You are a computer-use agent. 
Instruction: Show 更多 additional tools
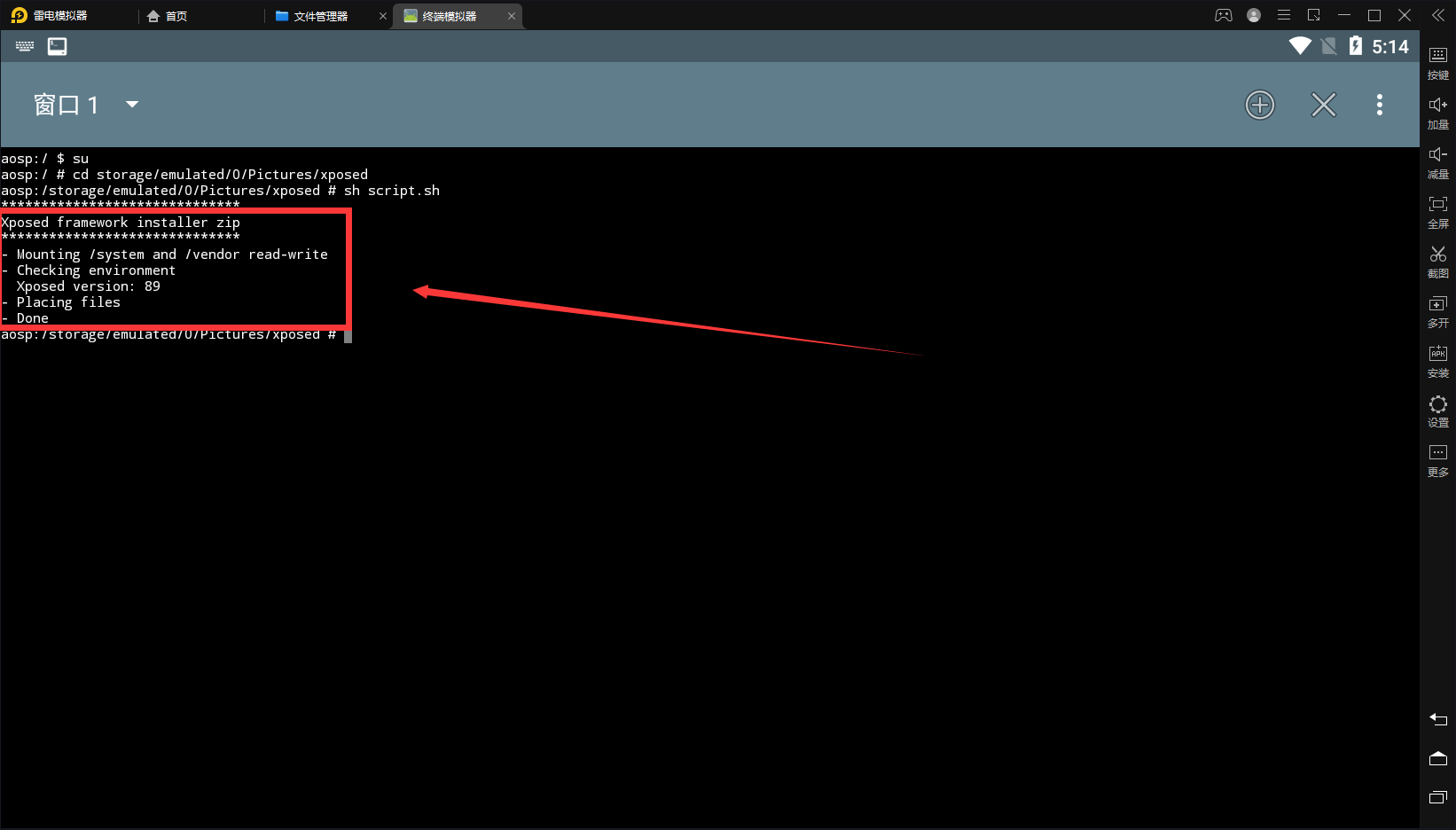click(x=1437, y=459)
